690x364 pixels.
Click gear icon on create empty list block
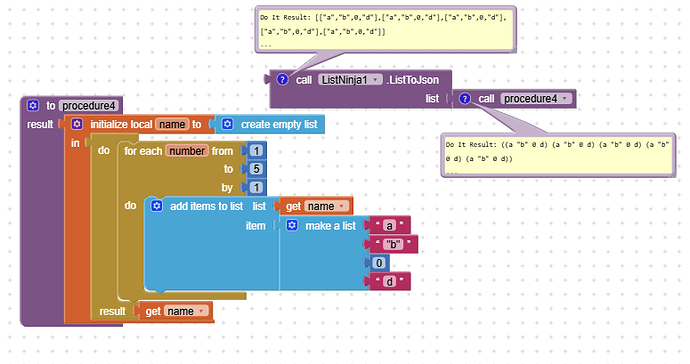coord(228,124)
